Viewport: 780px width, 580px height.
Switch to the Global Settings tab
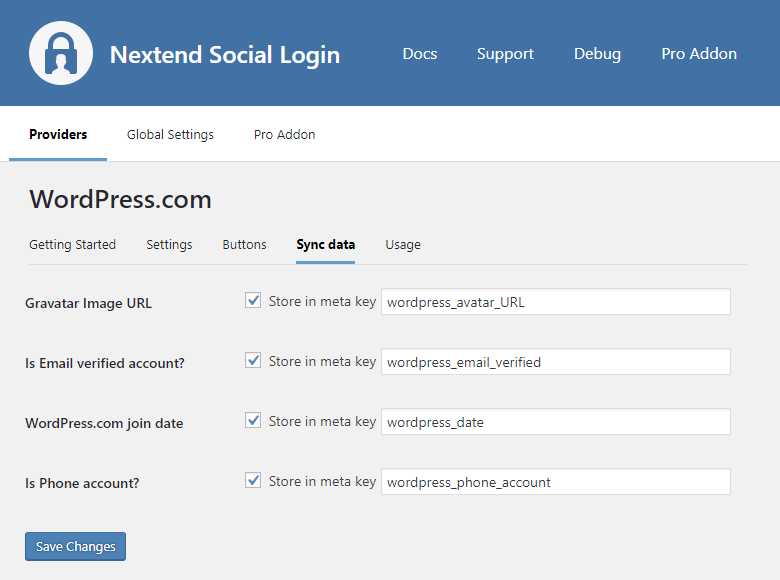170,135
